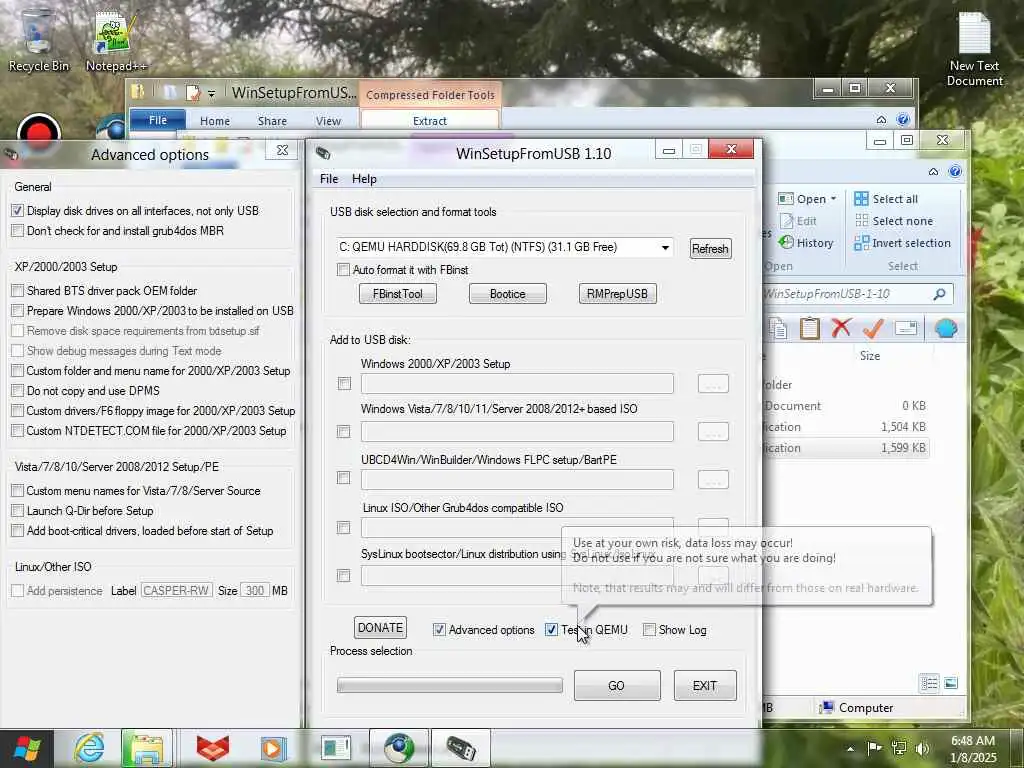1024x768 pixels.
Task: Enable Launch Q-Dir before Setup
Action: pyautogui.click(x=18, y=511)
